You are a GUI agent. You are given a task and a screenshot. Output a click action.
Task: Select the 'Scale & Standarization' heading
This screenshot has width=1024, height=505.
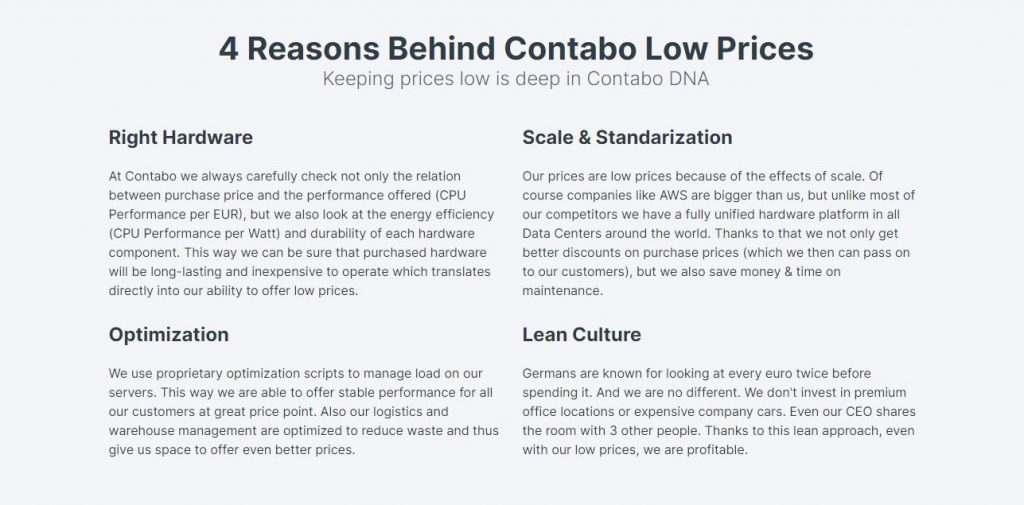(627, 138)
